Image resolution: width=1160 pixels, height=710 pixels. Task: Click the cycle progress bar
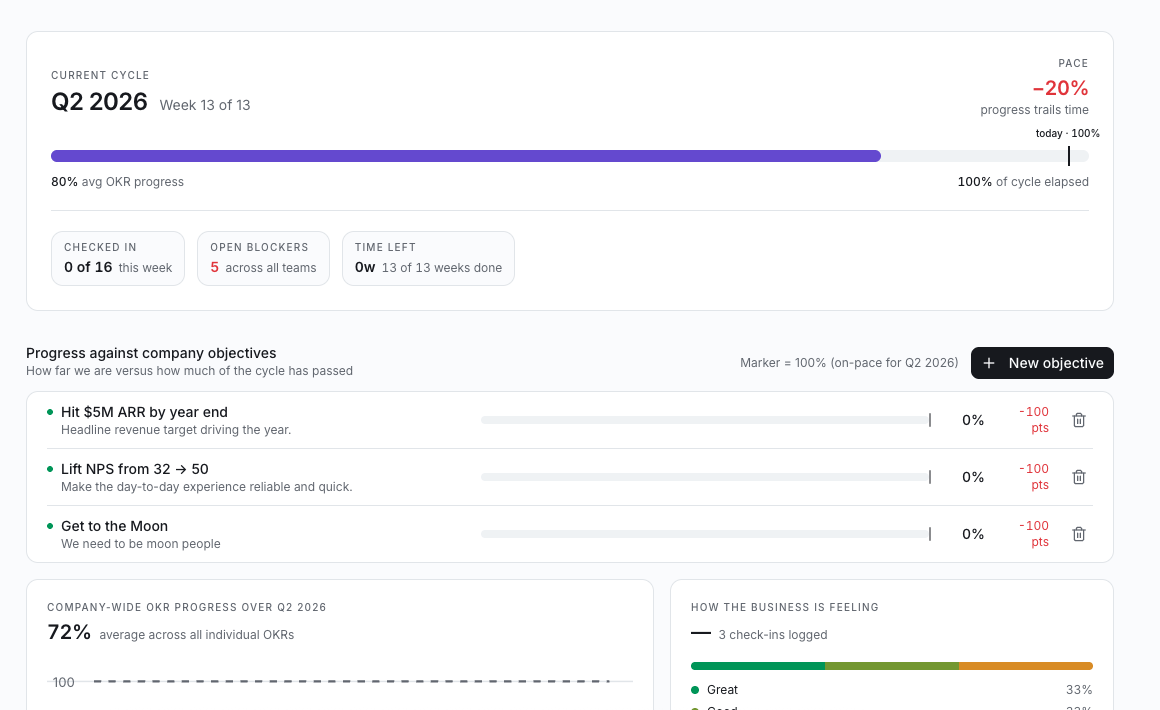click(x=570, y=156)
